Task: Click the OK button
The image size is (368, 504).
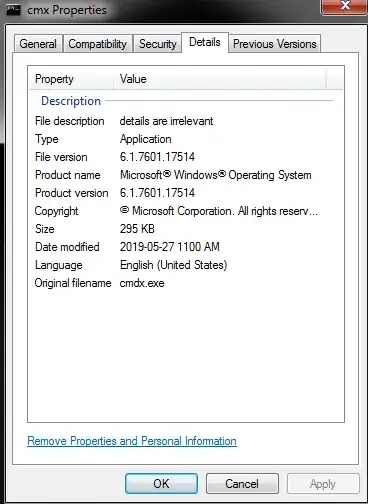Action: pos(161,483)
